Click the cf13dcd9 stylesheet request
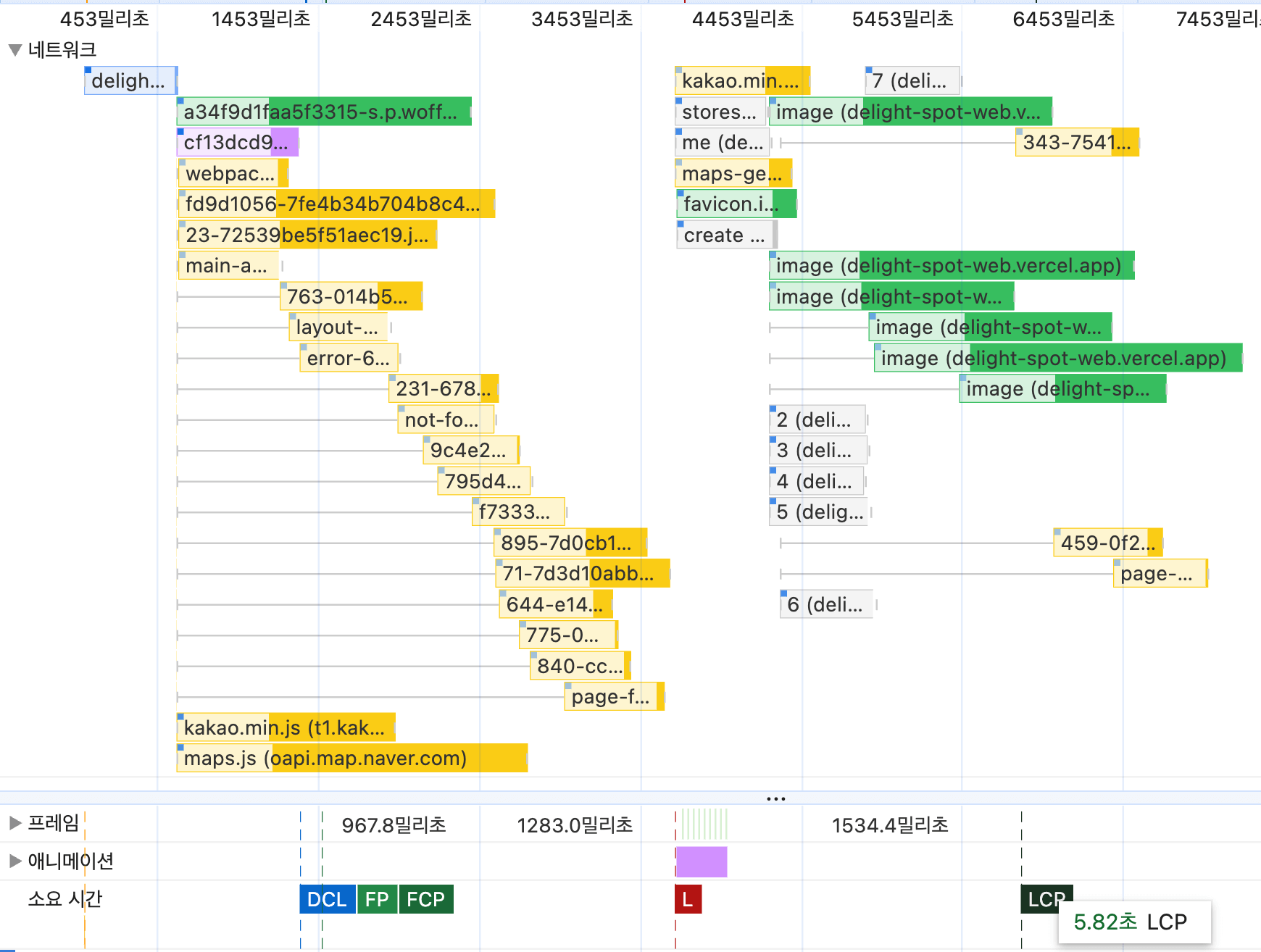Screen dimensions: 1261x952 tap(237, 142)
